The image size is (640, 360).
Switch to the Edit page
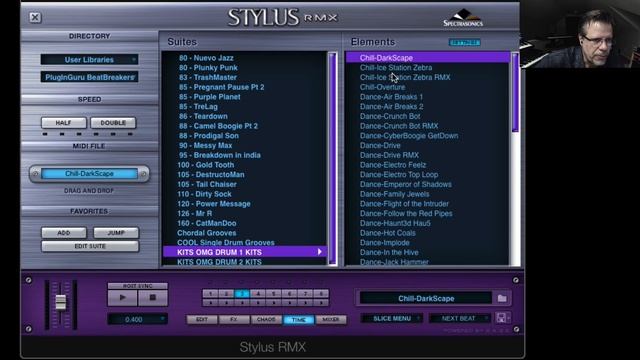(202, 320)
